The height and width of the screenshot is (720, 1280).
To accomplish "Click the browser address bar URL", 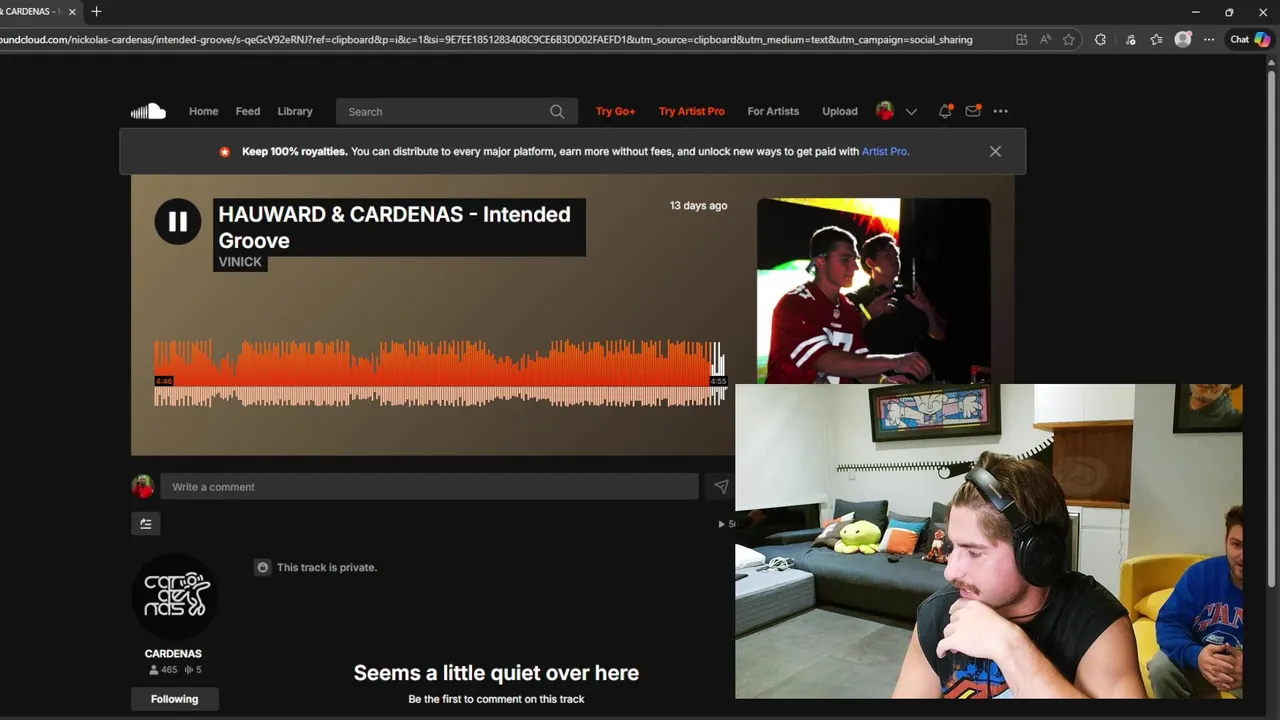I will [x=486, y=40].
